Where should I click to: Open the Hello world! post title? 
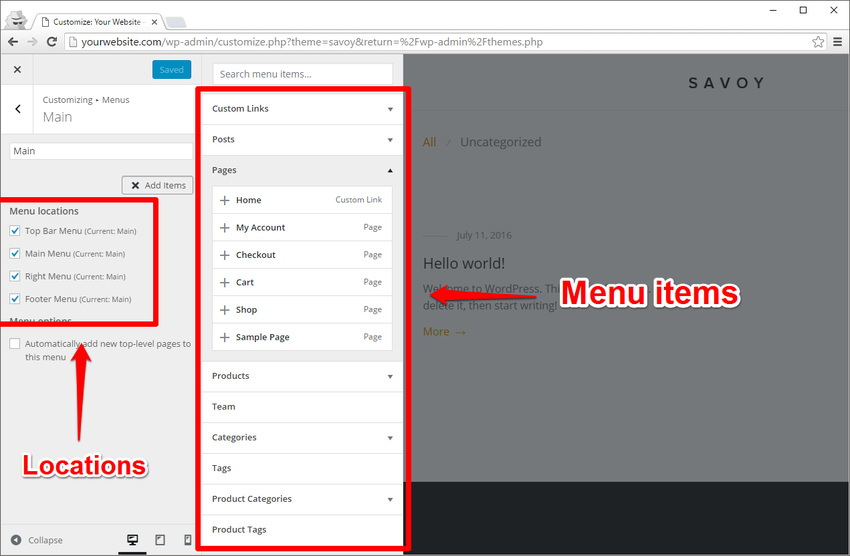[464, 263]
